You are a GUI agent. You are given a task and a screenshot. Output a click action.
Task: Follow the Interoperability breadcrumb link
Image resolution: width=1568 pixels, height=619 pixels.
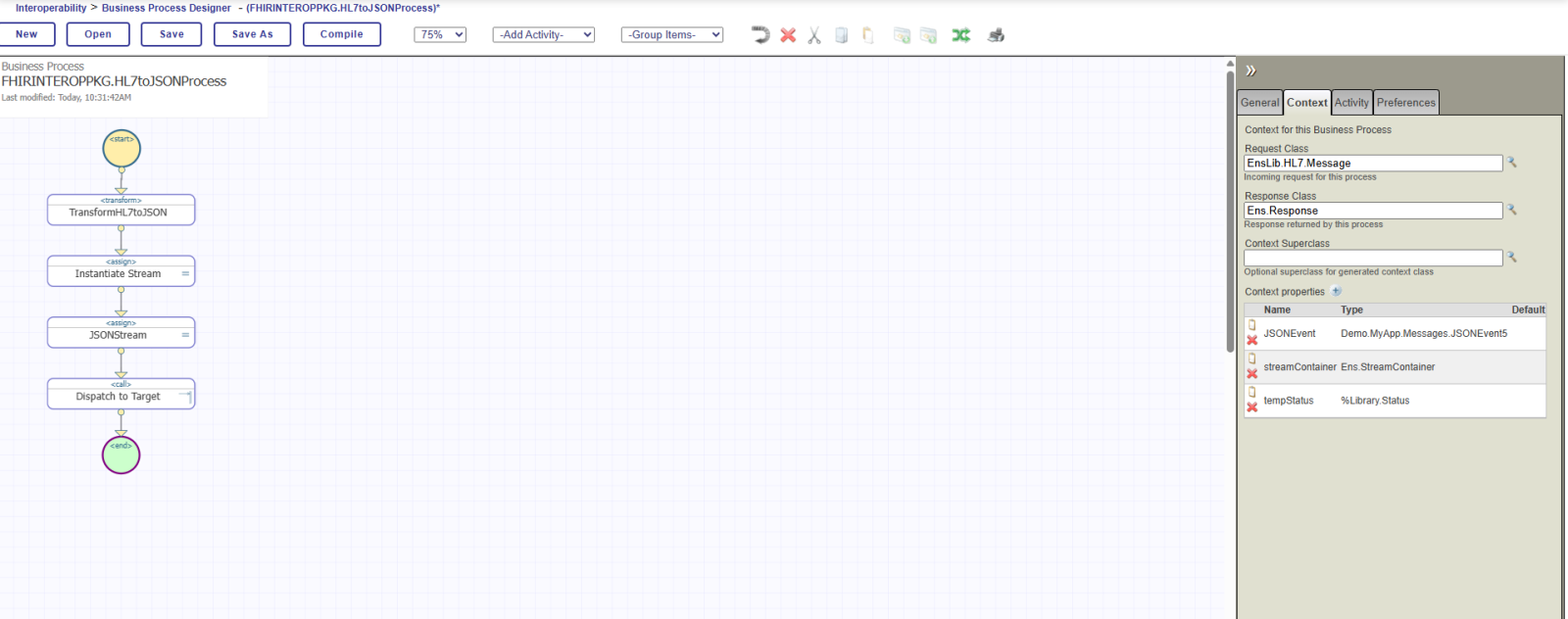click(51, 8)
